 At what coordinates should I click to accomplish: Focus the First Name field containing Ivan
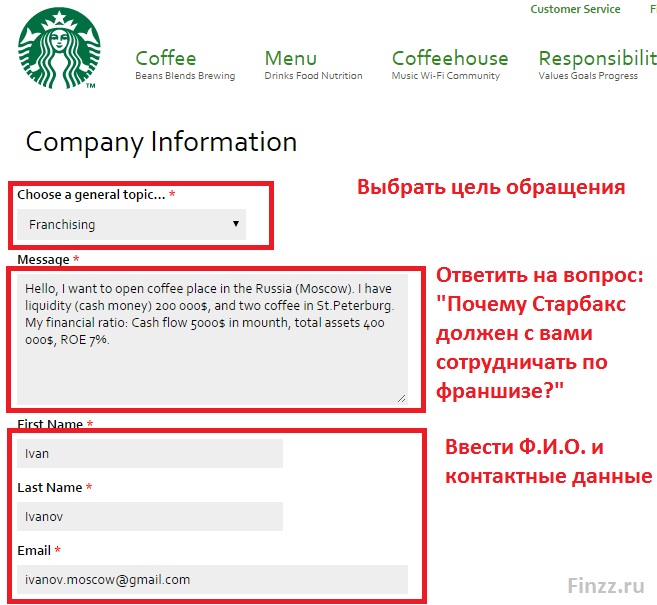(x=150, y=453)
